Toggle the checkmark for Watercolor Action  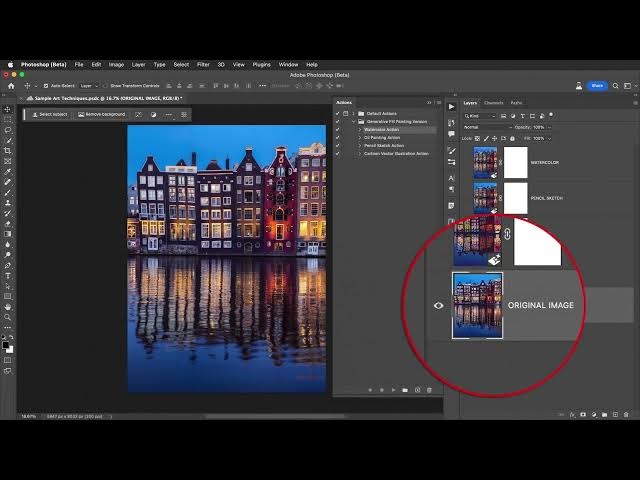point(338,130)
